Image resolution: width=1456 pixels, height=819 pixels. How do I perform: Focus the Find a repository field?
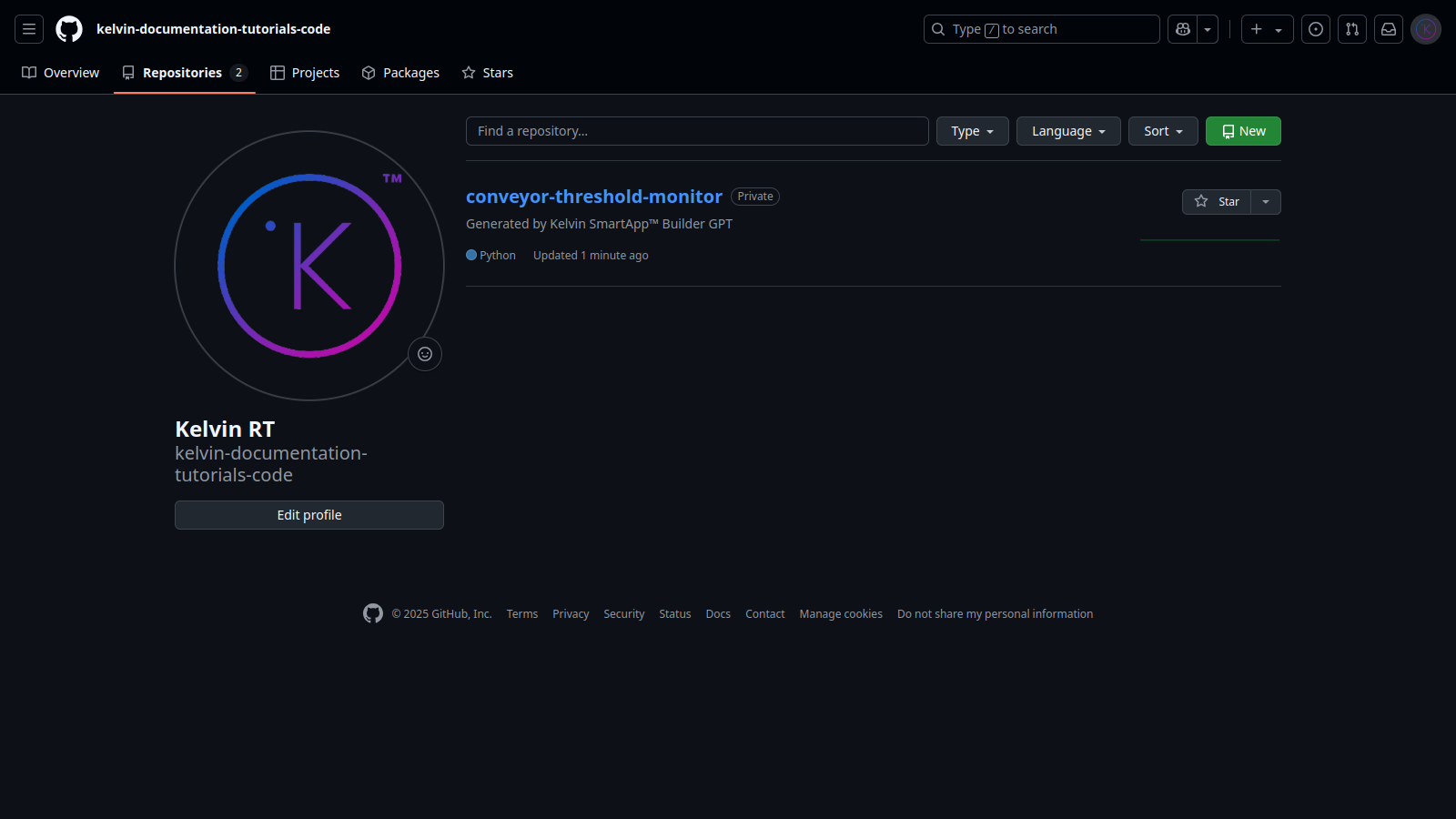[697, 131]
